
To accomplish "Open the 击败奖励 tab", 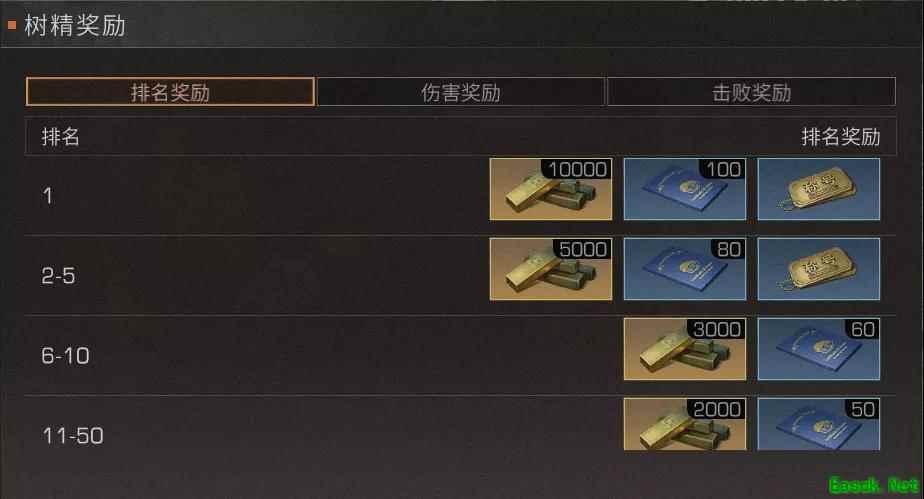I will click(x=751, y=92).
